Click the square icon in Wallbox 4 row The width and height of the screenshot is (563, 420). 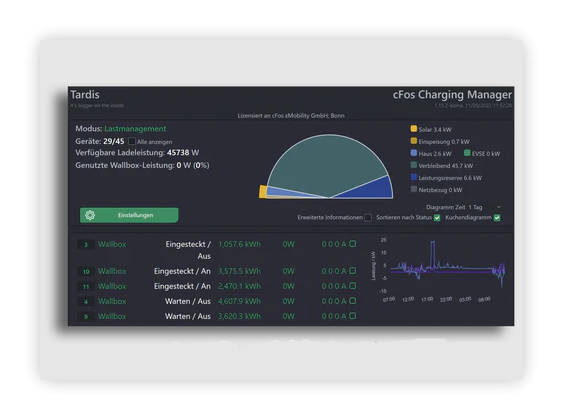[x=353, y=301]
